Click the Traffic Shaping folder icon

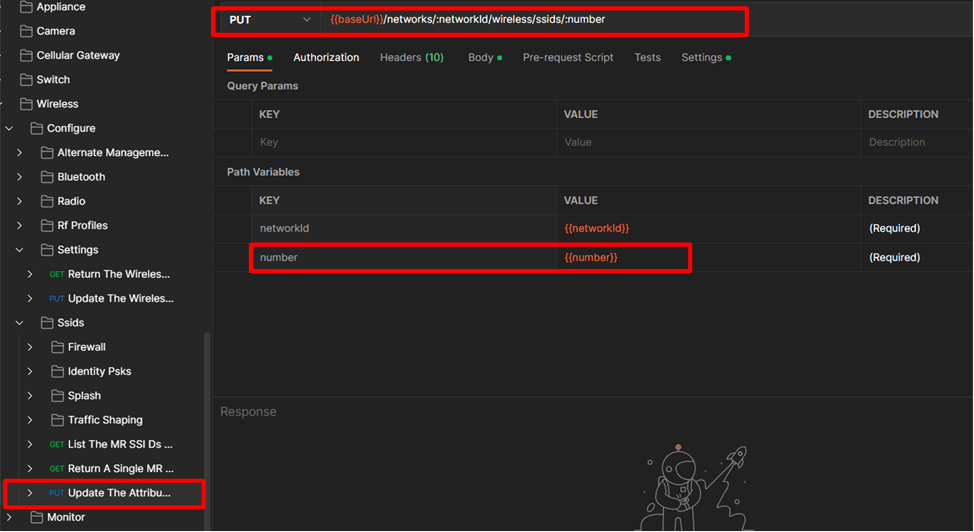point(57,420)
